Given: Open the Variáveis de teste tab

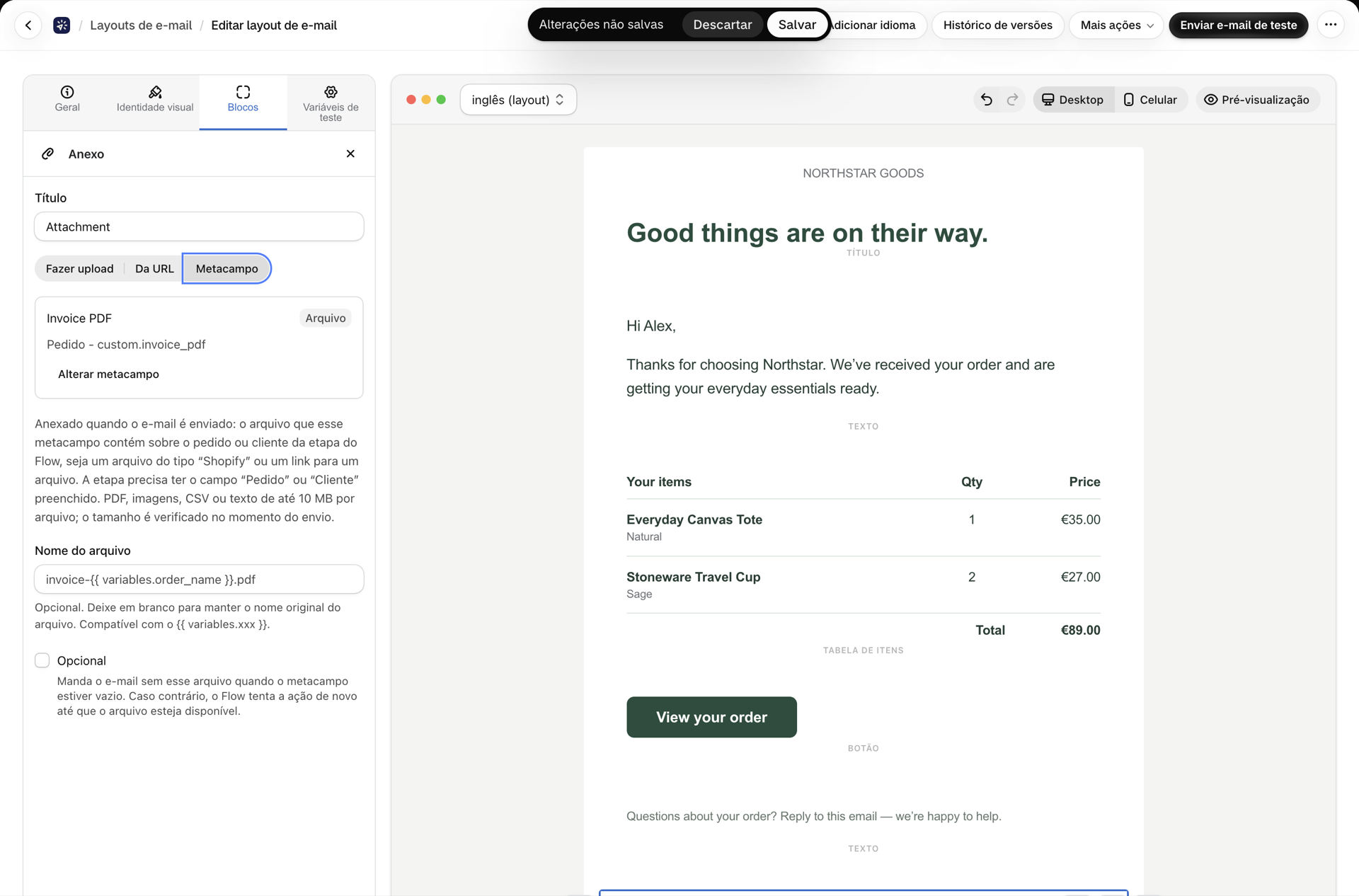Looking at the screenshot, I should click(331, 103).
